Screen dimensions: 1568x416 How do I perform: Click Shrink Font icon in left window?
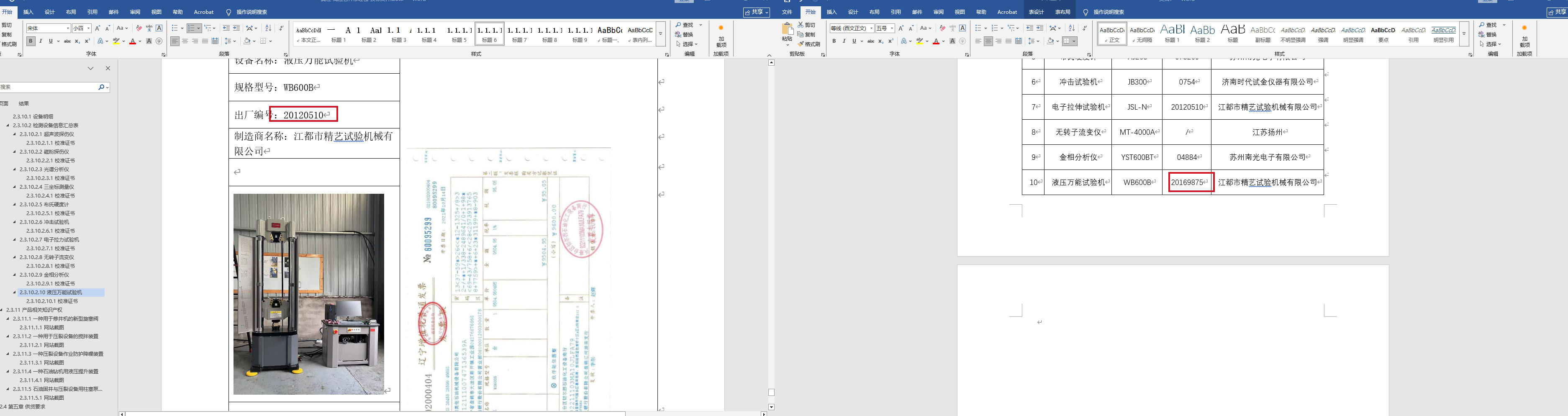pos(108,28)
